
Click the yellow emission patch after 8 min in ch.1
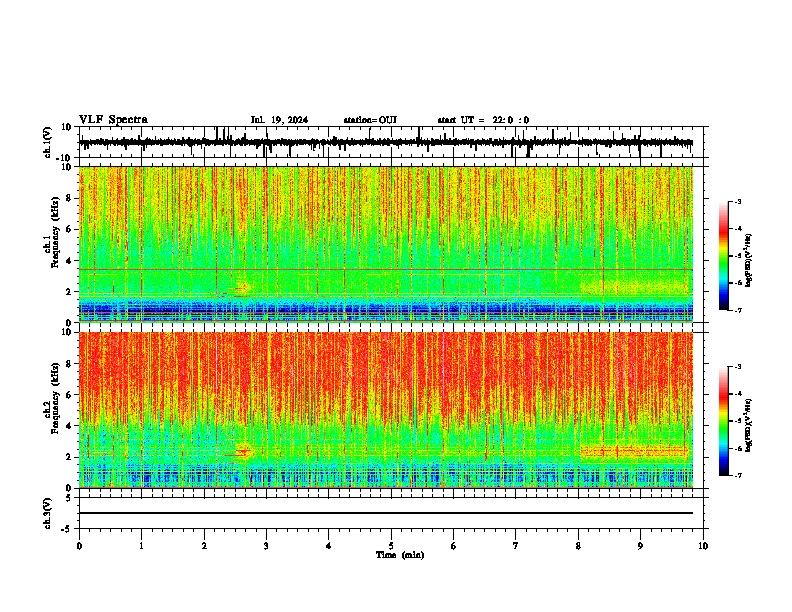[635, 286]
